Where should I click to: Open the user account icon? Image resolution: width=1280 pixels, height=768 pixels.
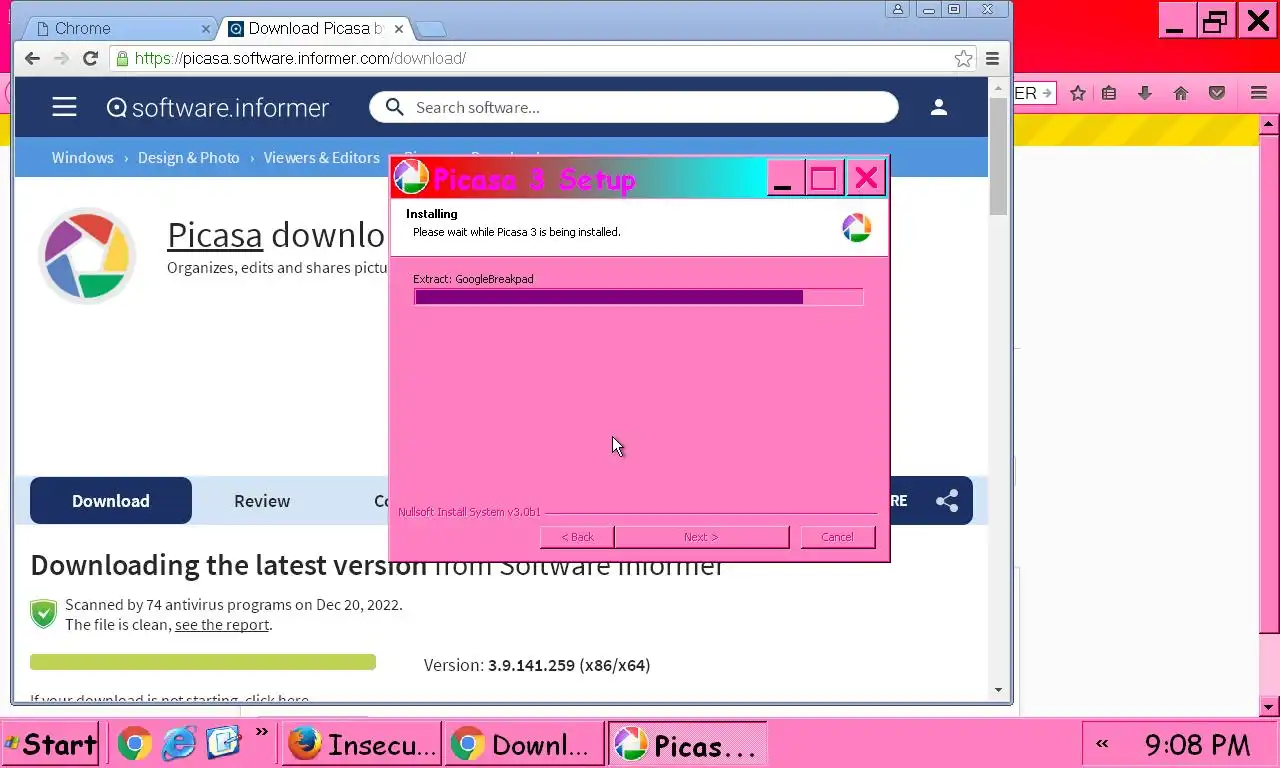[x=938, y=107]
